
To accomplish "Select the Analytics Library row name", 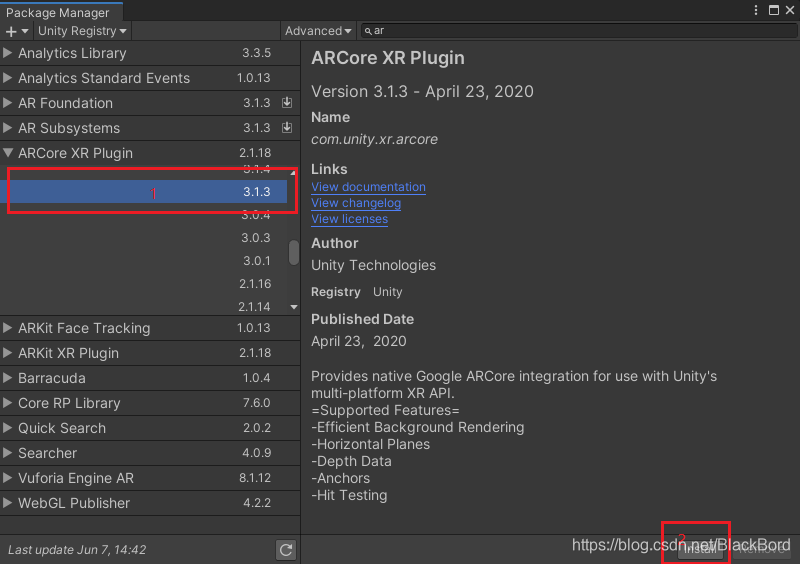I will coord(72,53).
